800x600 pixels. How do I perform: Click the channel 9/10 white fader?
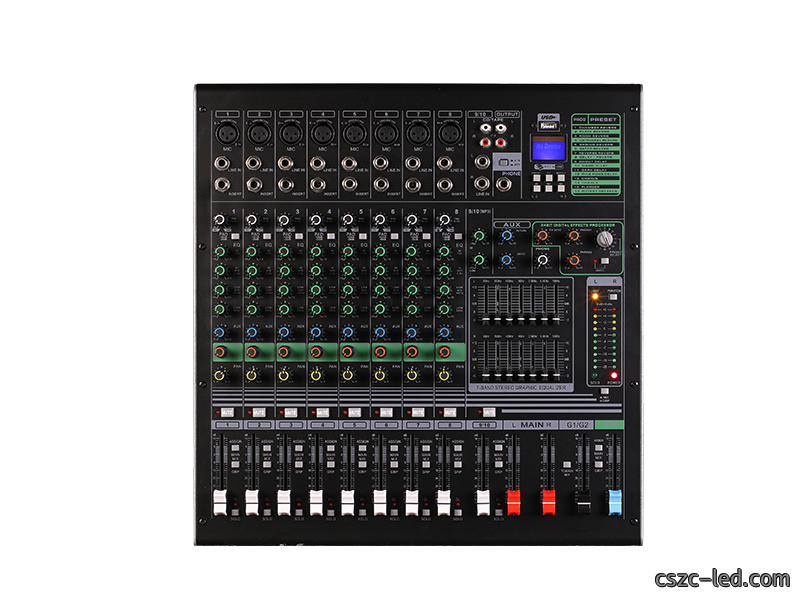pyautogui.click(x=483, y=503)
